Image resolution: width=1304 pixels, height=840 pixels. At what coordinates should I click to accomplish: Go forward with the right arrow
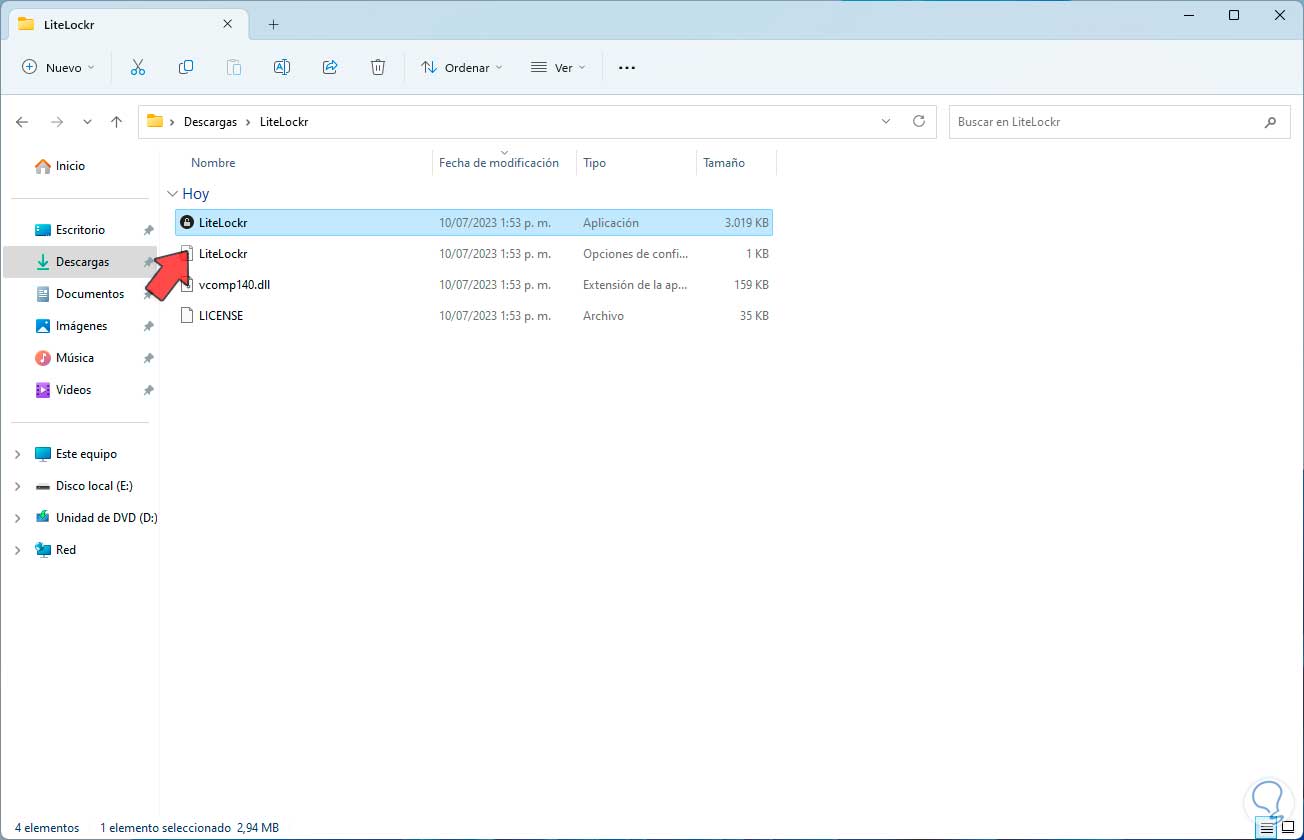point(57,122)
